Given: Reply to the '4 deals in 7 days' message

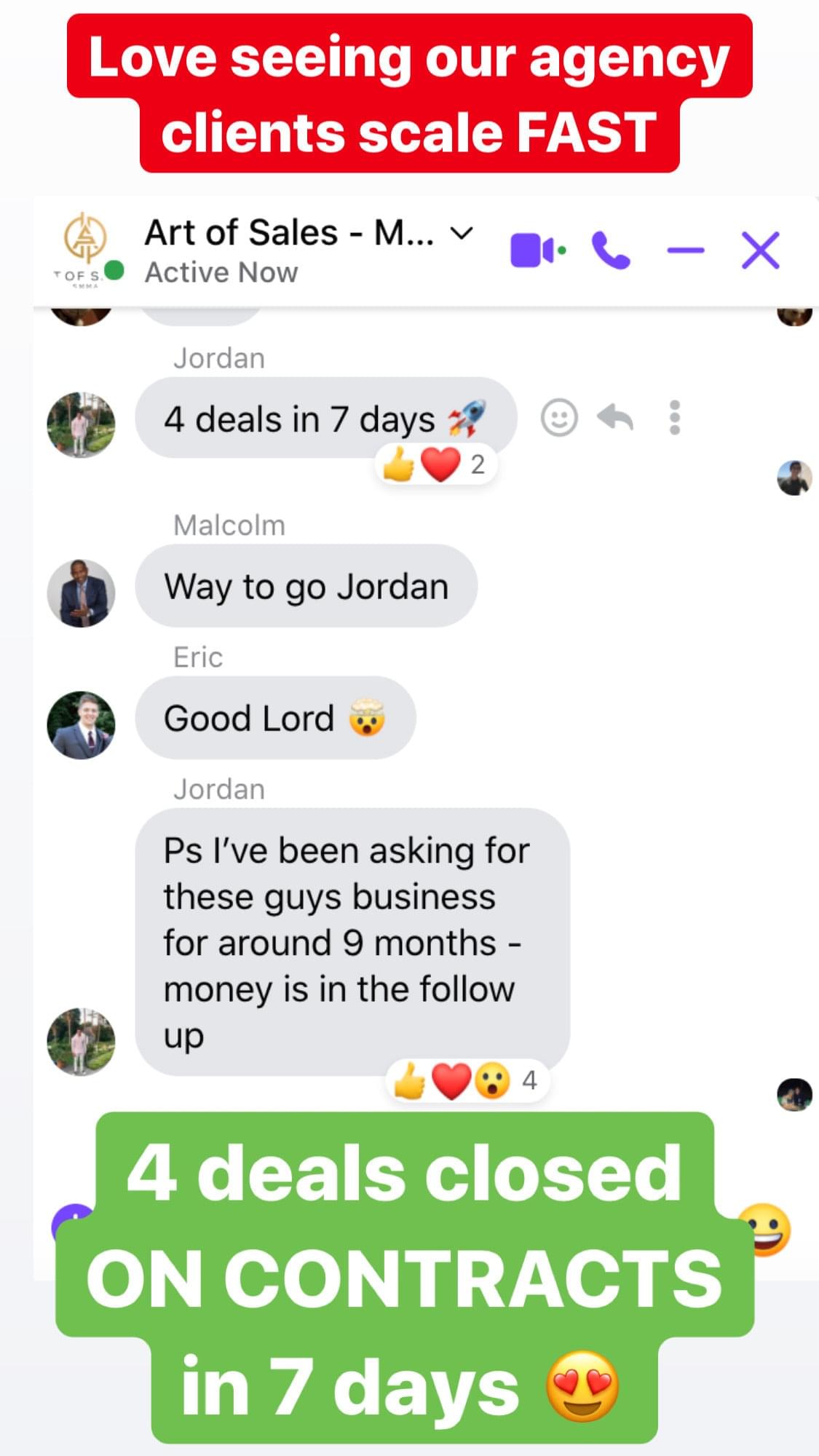Looking at the screenshot, I should 615,418.
